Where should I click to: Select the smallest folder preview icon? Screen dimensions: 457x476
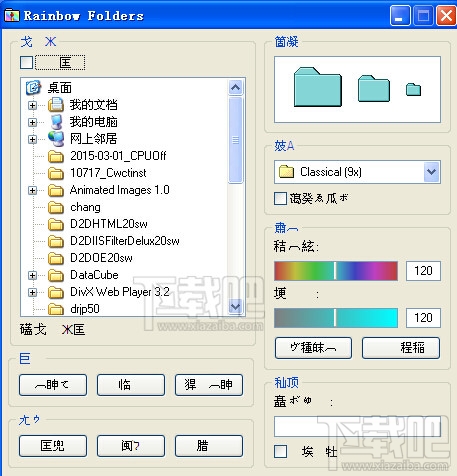click(x=413, y=89)
